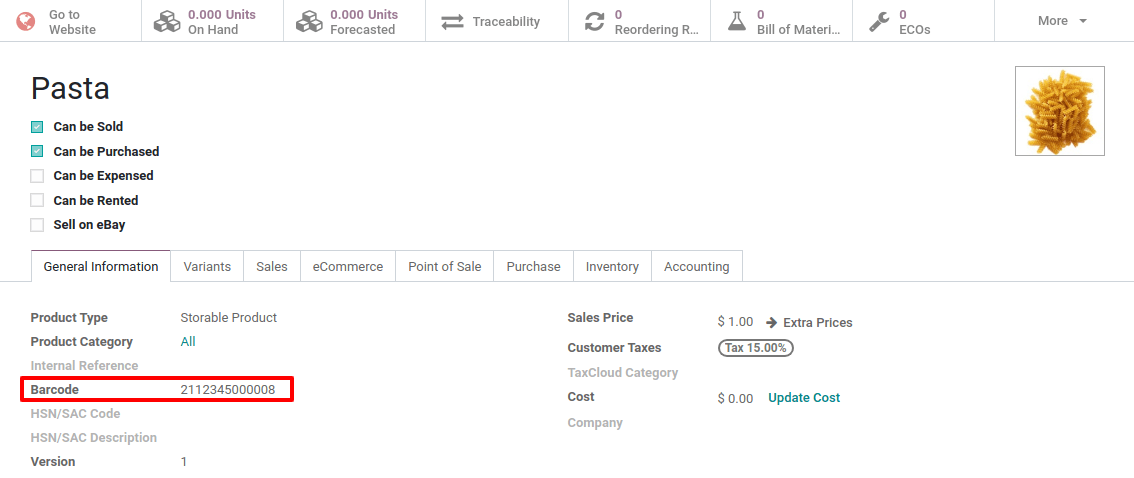Expand the More dropdown menu
Image resolution: width=1134 pixels, height=478 pixels.
(x=1062, y=21)
